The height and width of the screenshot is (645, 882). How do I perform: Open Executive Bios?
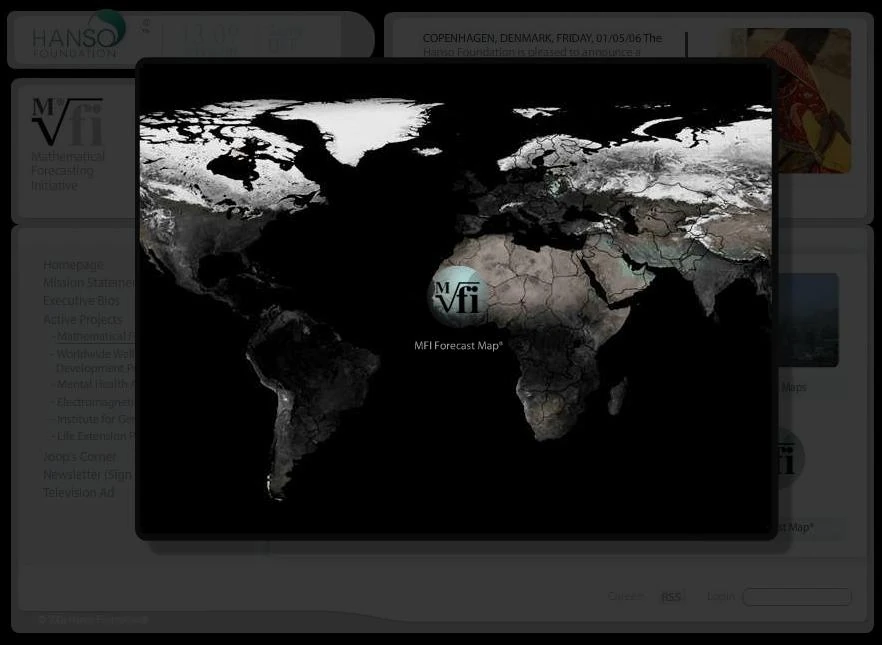click(x=82, y=301)
